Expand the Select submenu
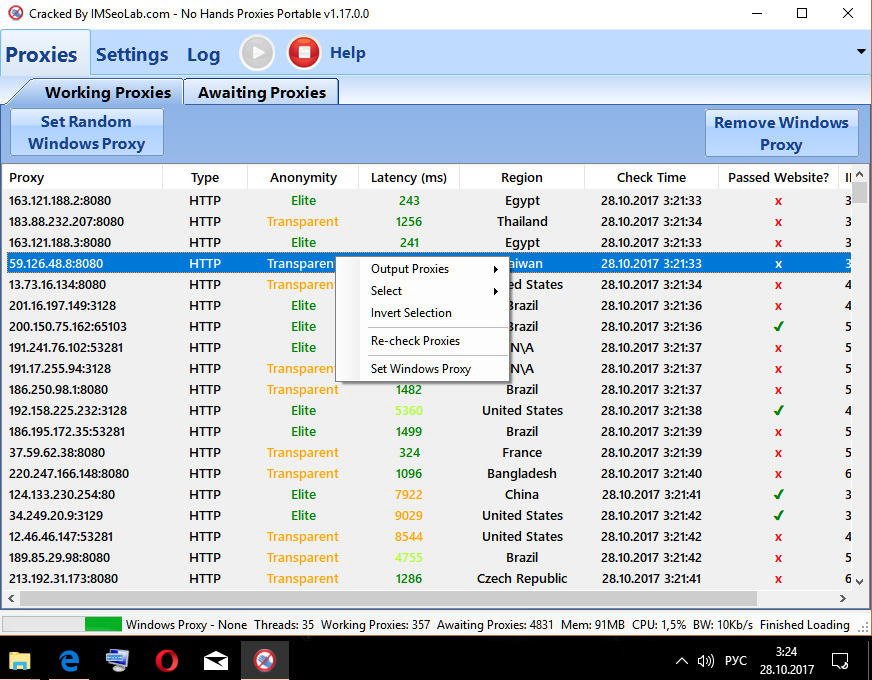This screenshot has height=680, width=872. pyautogui.click(x=432, y=291)
